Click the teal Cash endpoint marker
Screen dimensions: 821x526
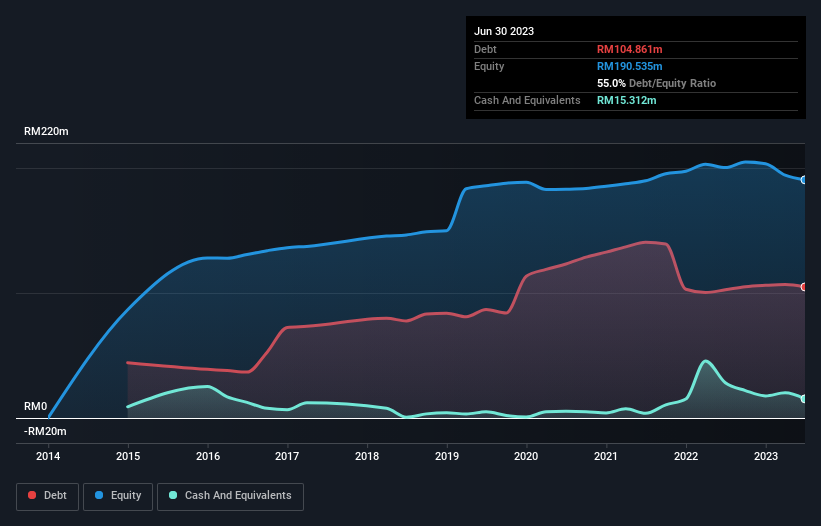click(x=804, y=399)
